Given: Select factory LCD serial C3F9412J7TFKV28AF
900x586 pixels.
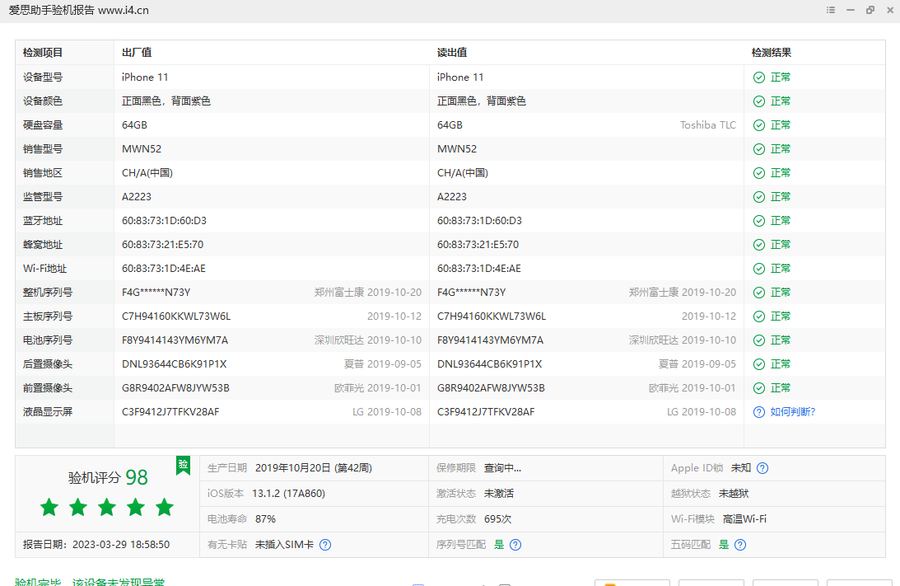Looking at the screenshot, I should click(x=170, y=412).
